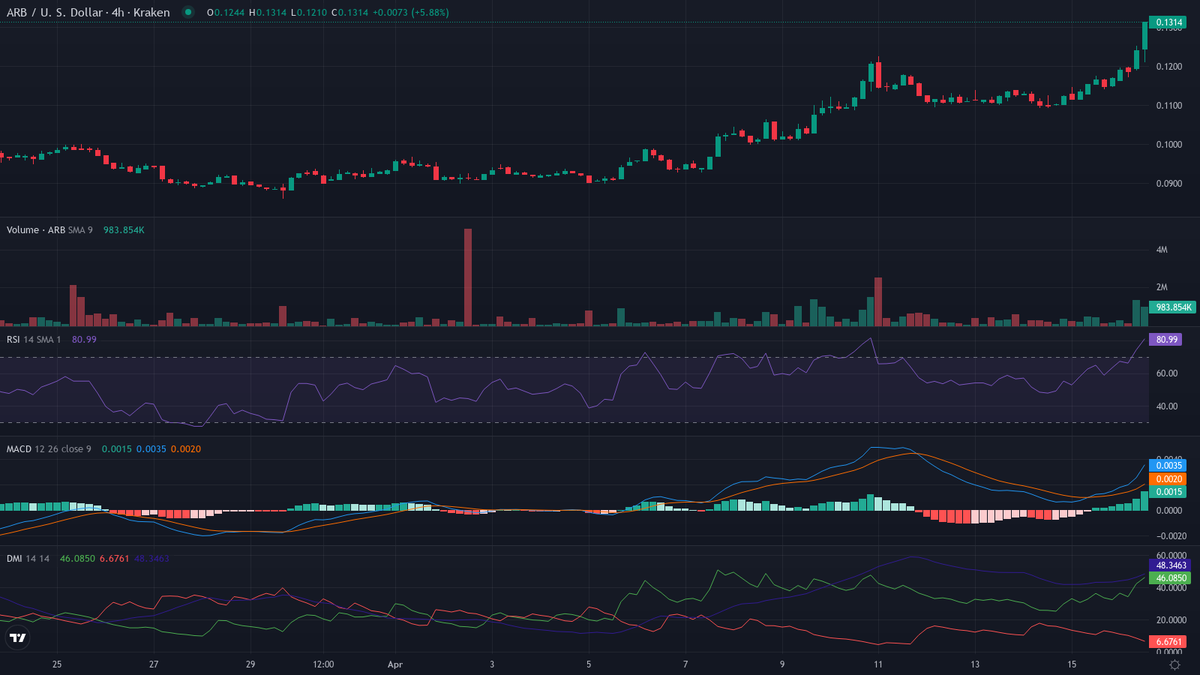Viewport: 1200px width, 675px height.
Task: Open chart settings gear icon
Action: coord(1175,664)
